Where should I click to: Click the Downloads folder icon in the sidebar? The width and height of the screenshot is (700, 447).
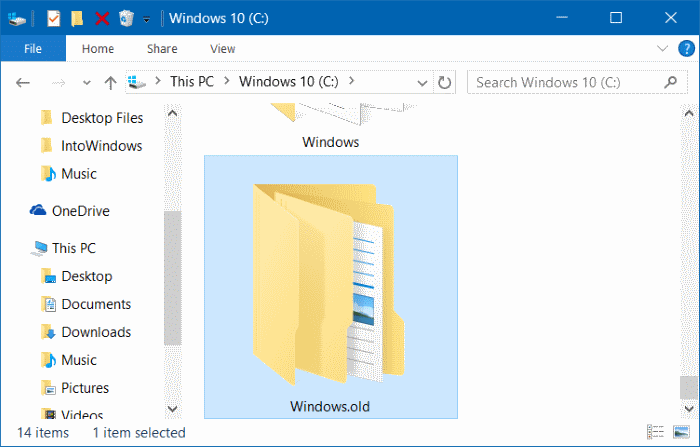click(48, 332)
